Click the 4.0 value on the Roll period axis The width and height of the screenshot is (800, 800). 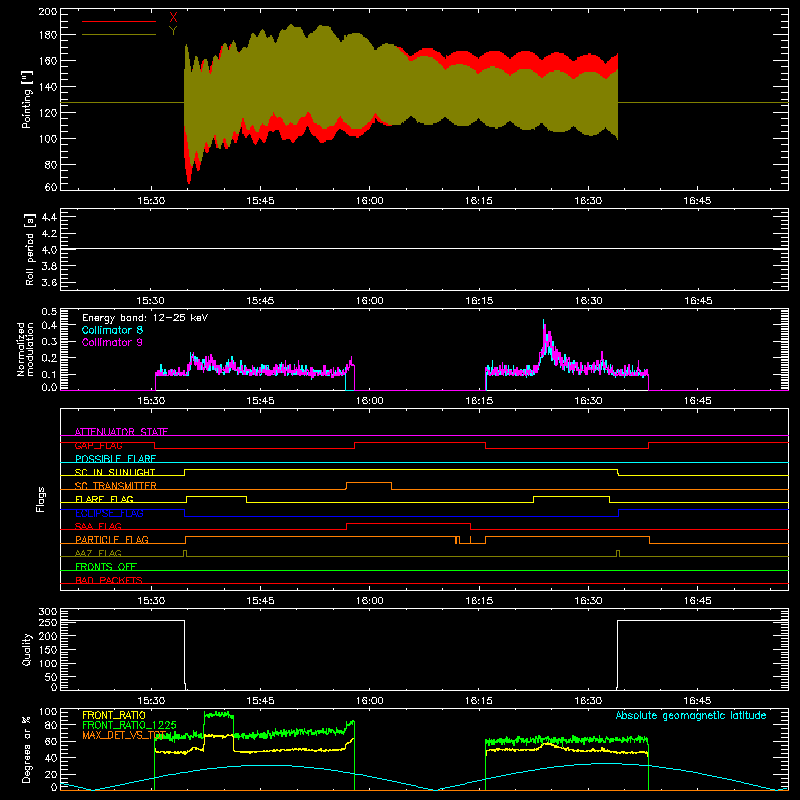click(x=49, y=250)
